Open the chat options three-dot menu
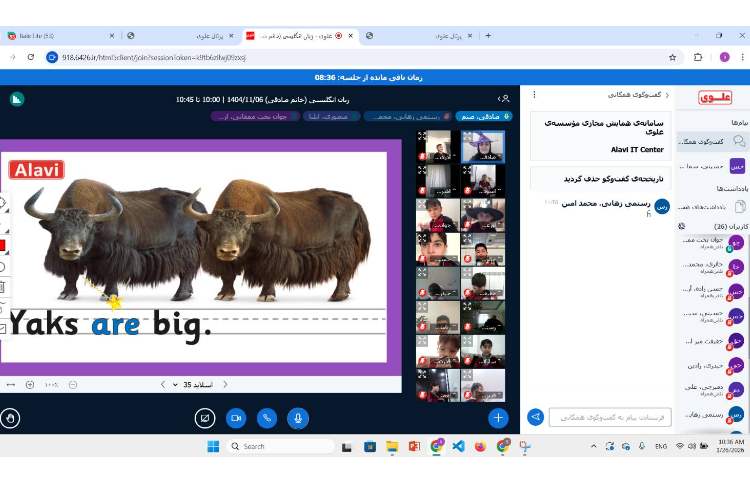The image size is (750, 480). pos(534,95)
